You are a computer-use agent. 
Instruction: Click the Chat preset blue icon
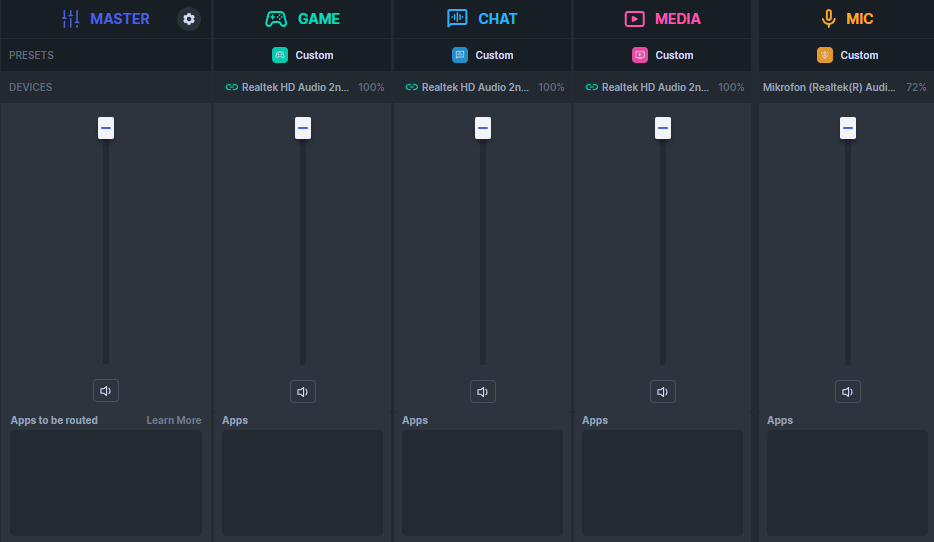[x=460, y=55]
